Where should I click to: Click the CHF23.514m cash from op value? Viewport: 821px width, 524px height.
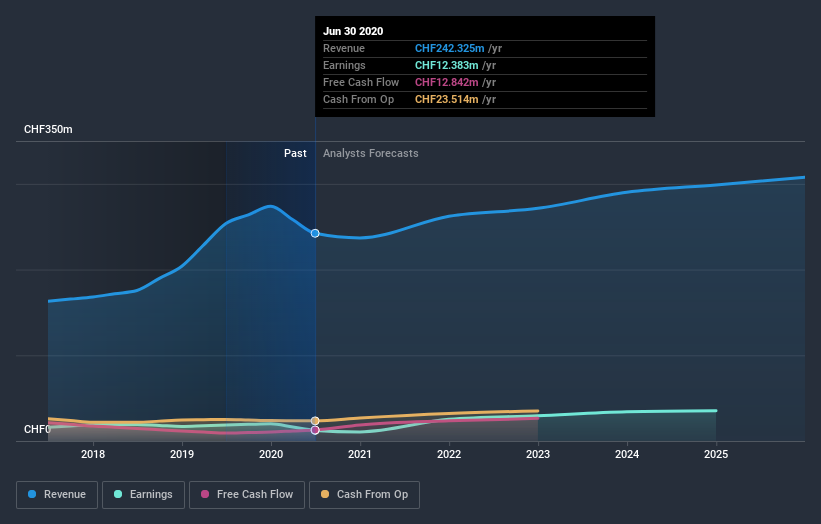[x=447, y=99]
